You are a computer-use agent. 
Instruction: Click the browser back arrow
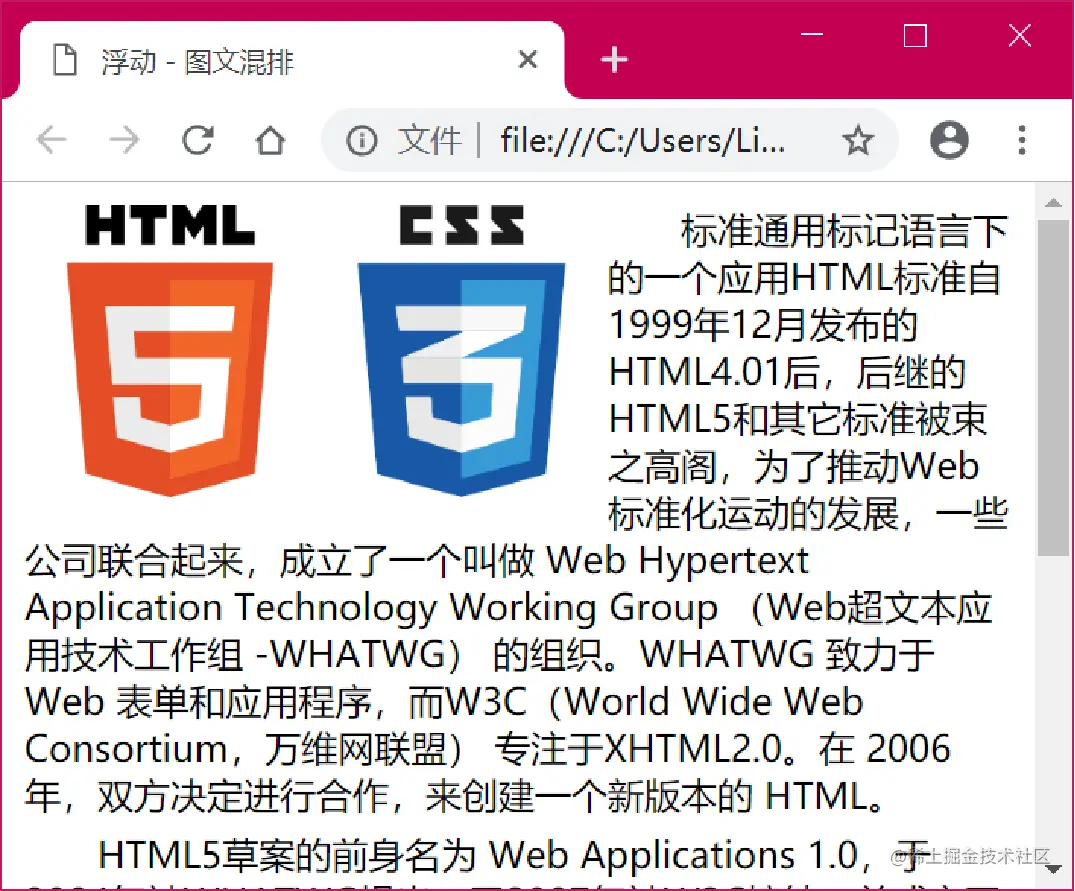coord(51,141)
